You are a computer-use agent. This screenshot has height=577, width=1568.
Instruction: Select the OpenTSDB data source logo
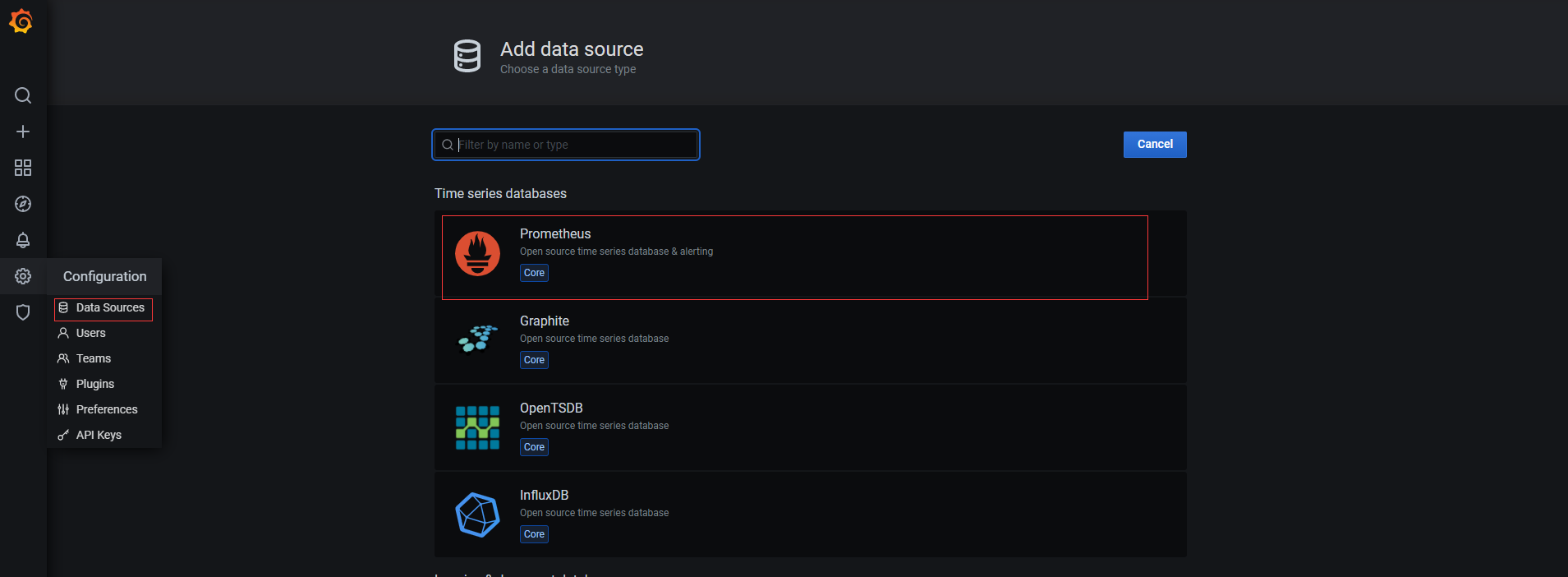click(477, 428)
